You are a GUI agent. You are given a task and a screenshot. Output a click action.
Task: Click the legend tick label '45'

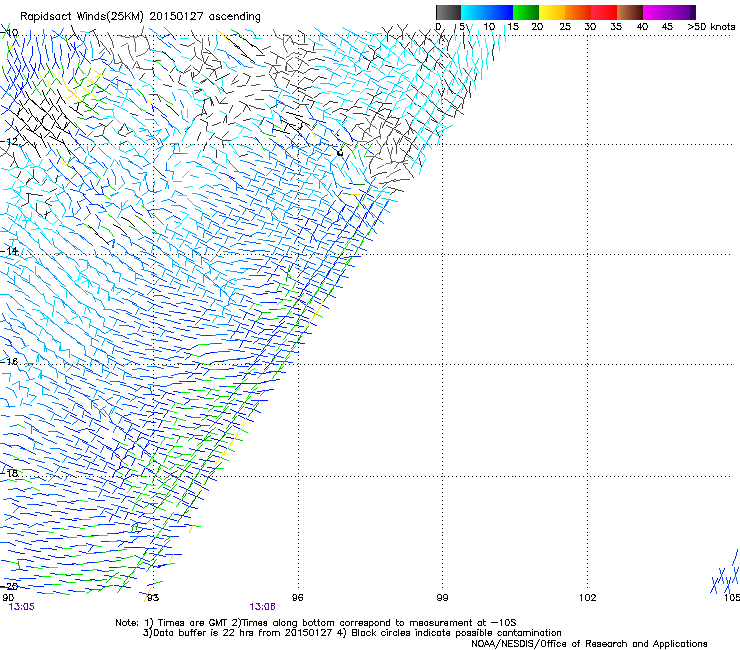667,27
